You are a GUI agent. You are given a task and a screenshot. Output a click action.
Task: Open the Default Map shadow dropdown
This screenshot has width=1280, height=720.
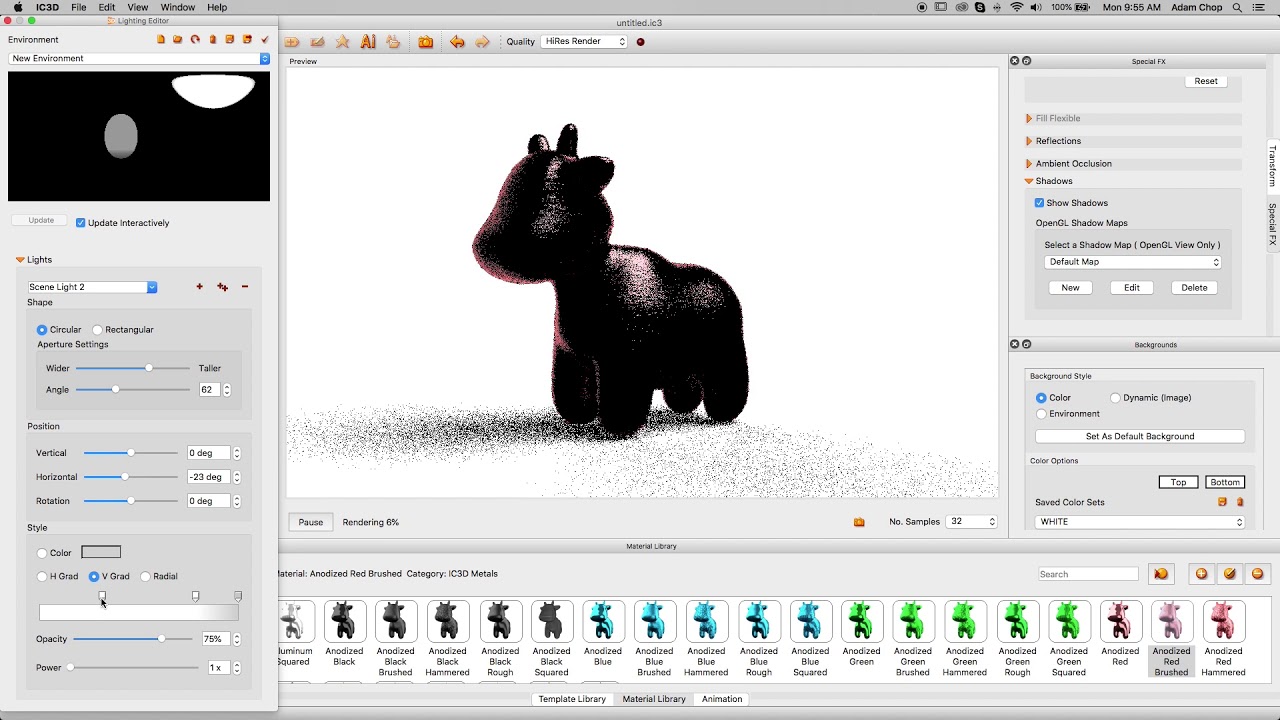[1132, 262]
